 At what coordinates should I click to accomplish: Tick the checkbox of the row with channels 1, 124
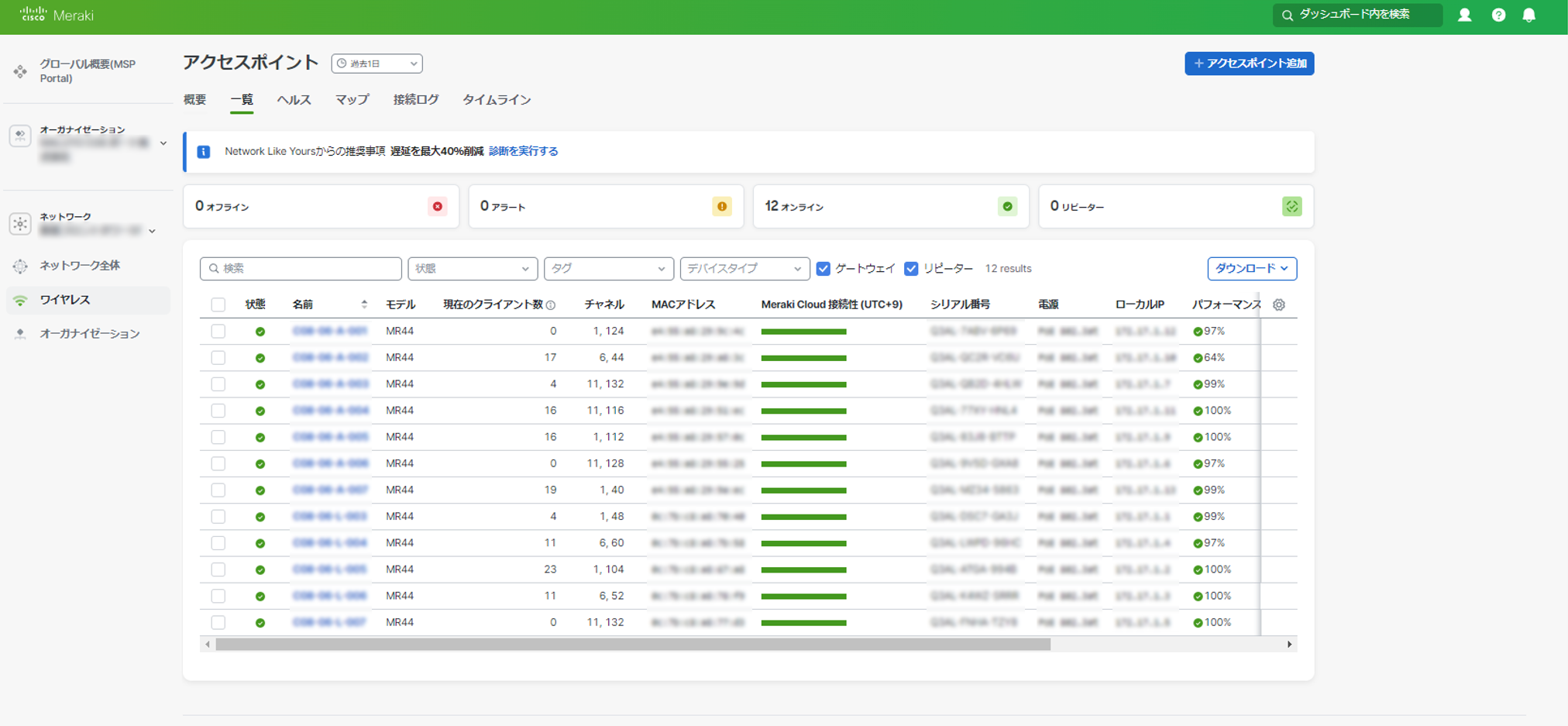[218, 331]
